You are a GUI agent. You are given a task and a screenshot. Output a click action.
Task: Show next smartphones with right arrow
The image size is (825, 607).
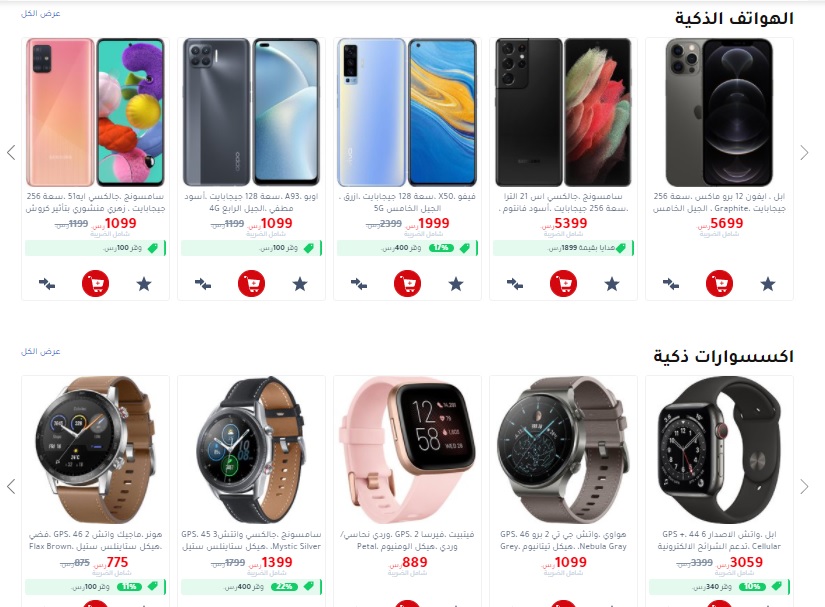tap(804, 153)
